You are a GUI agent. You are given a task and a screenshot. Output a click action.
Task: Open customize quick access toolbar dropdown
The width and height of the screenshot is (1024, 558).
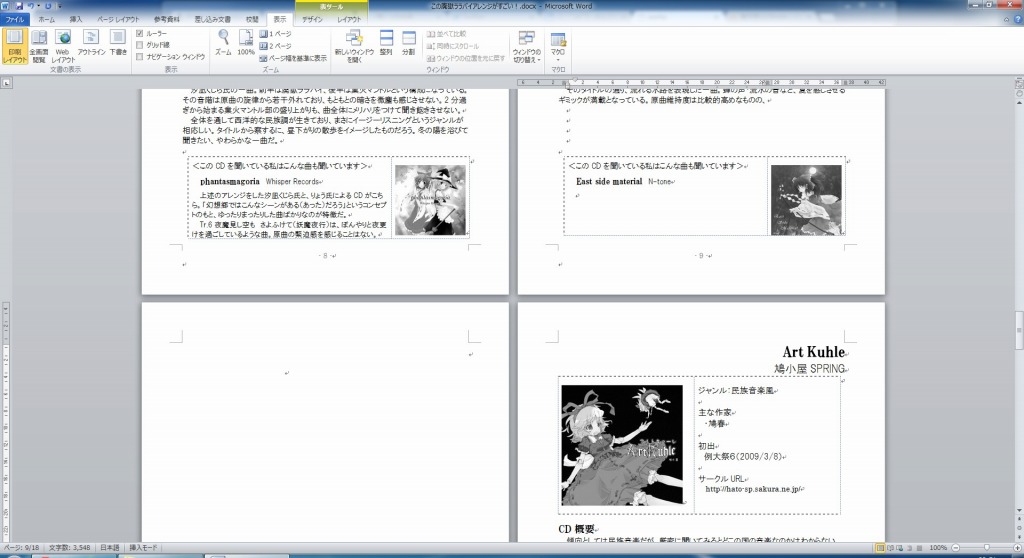tap(59, 6)
